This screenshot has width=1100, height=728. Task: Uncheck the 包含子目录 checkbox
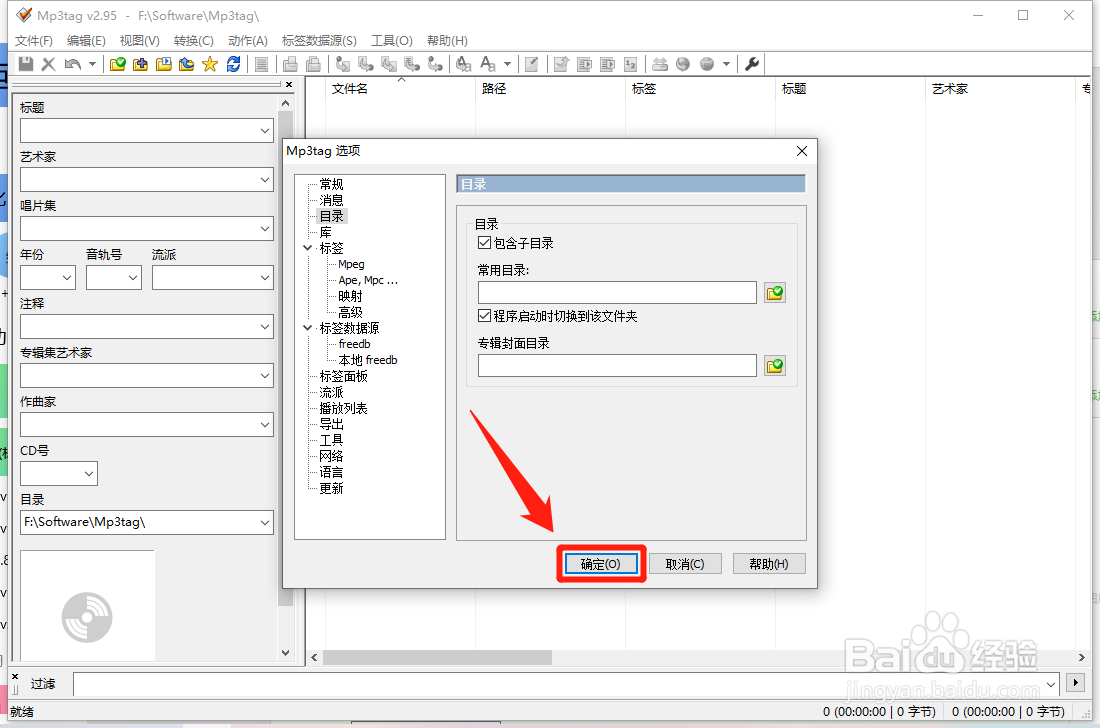tap(484, 242)
